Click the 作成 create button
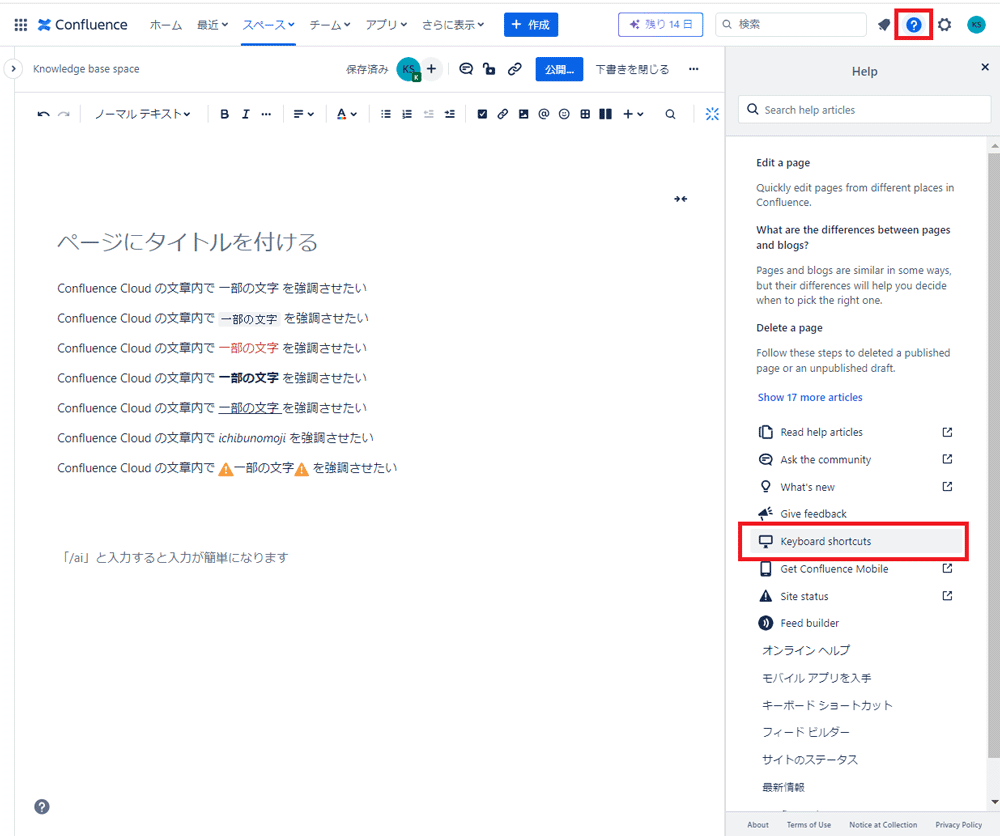The image size is (1000, 836). tap(530, 25)
